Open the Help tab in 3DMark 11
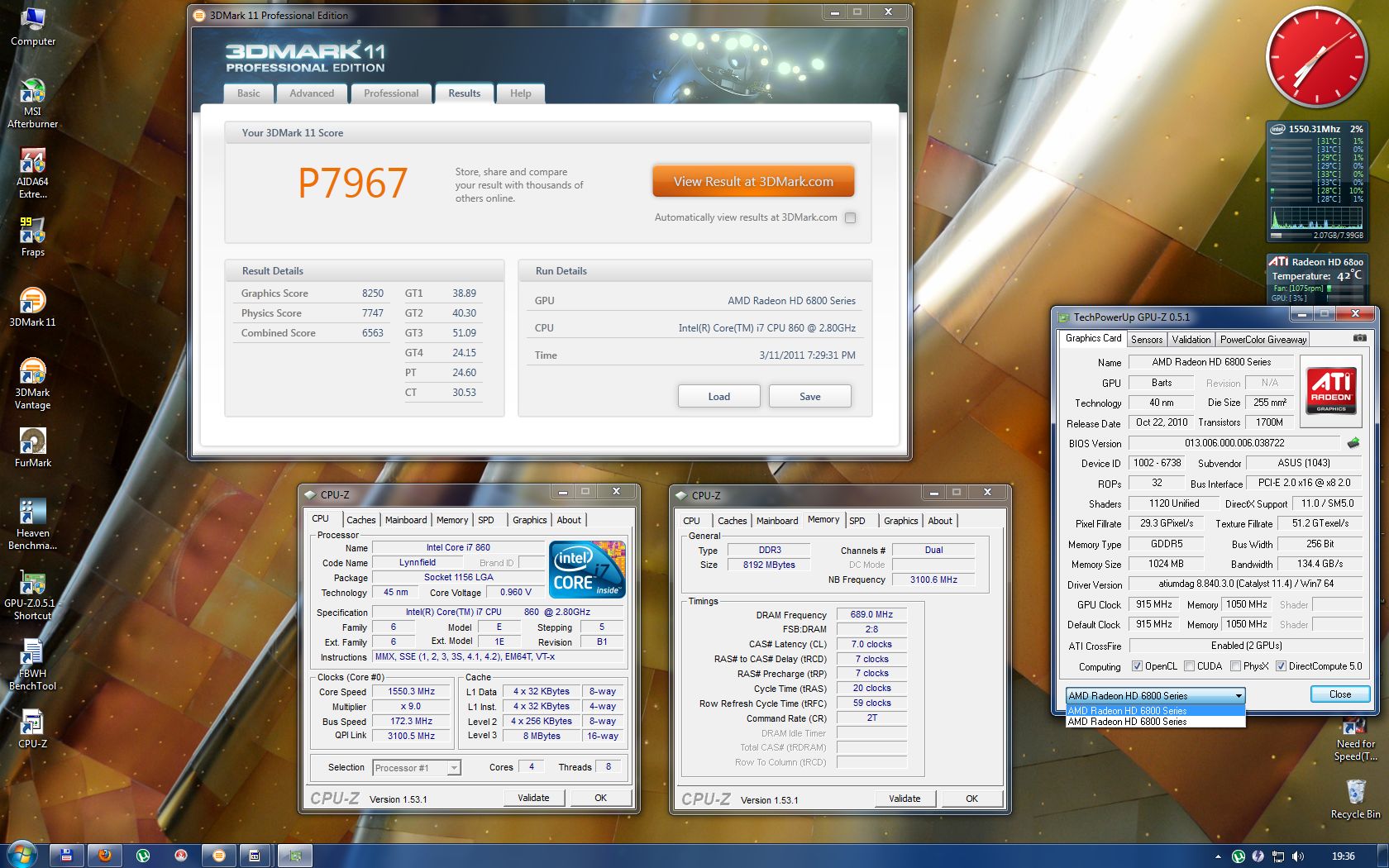The width and height of the screenshot is (1389, 868). [x=520, y=93]
